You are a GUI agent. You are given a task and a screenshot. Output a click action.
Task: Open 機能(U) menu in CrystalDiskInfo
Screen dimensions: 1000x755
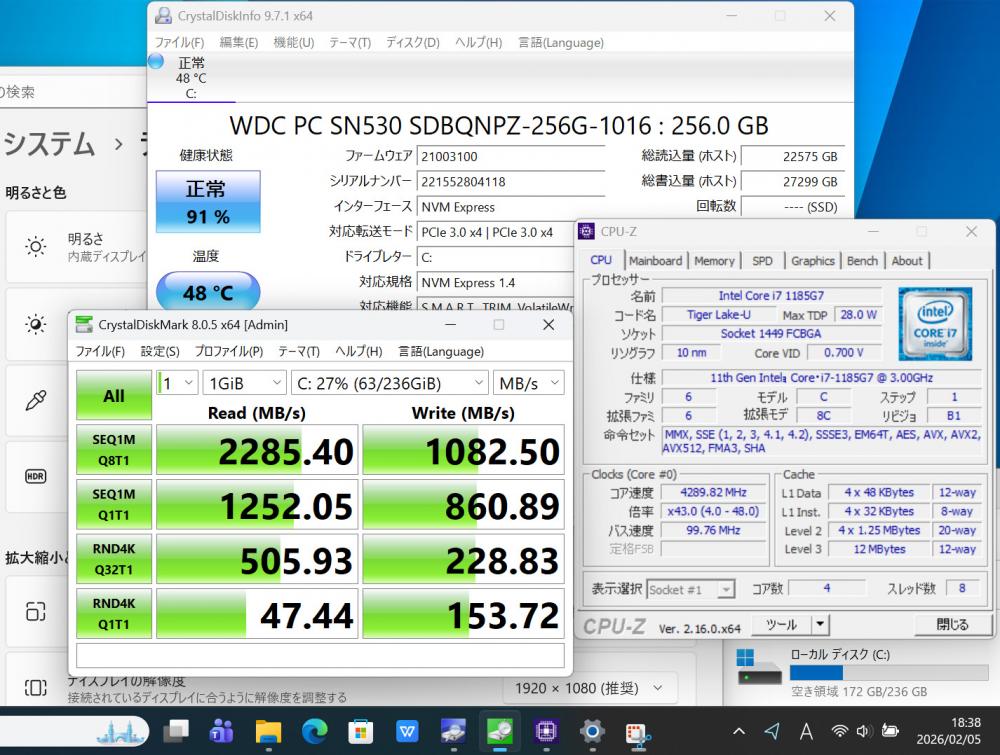tap(293, 43)
